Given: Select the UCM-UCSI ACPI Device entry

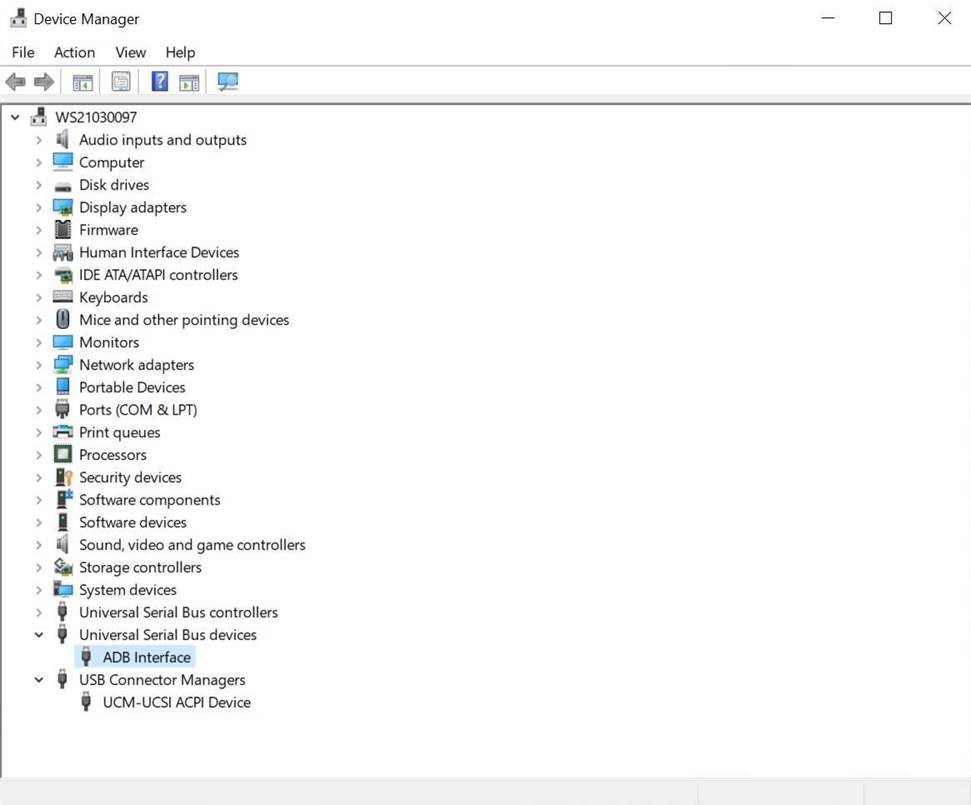Looking at the screenshot, I should pos(176,702).
